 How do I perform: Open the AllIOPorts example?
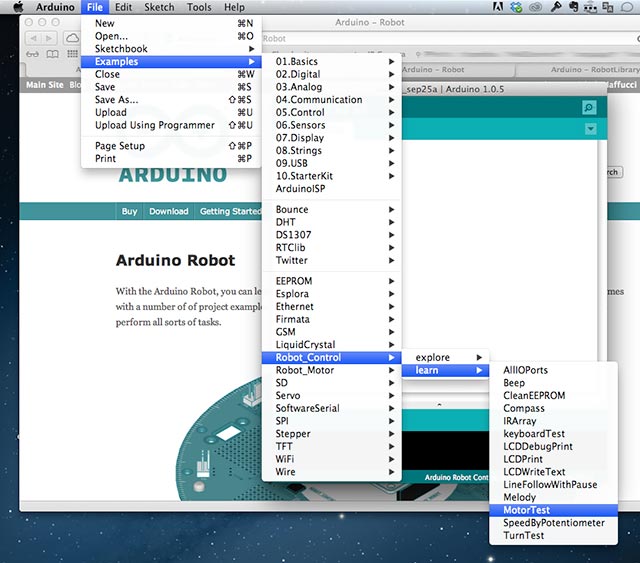pyautogui.click(x=553, y=370)
